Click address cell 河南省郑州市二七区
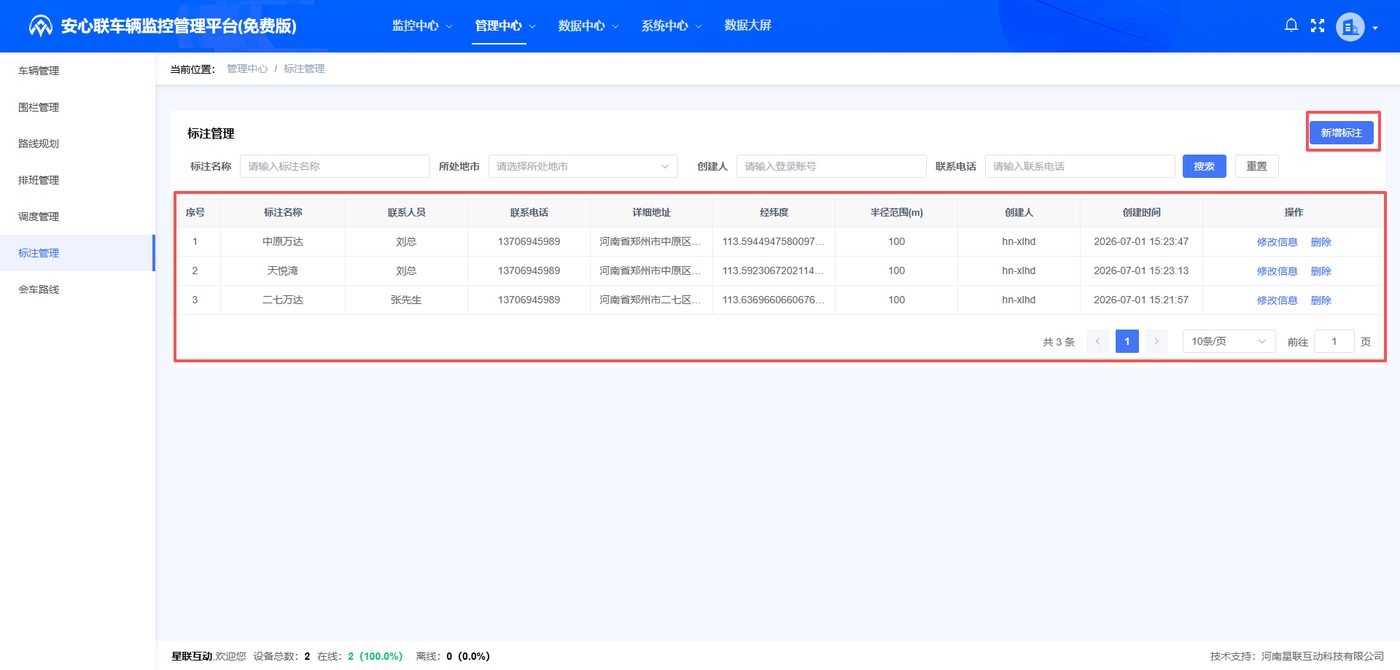1400x670 pixels. click(651, 300)
